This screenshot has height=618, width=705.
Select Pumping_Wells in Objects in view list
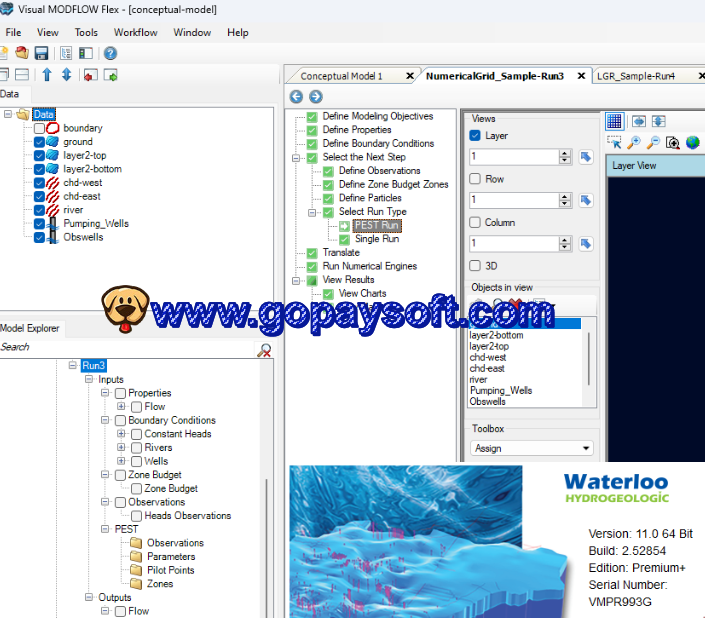(501, 391)
